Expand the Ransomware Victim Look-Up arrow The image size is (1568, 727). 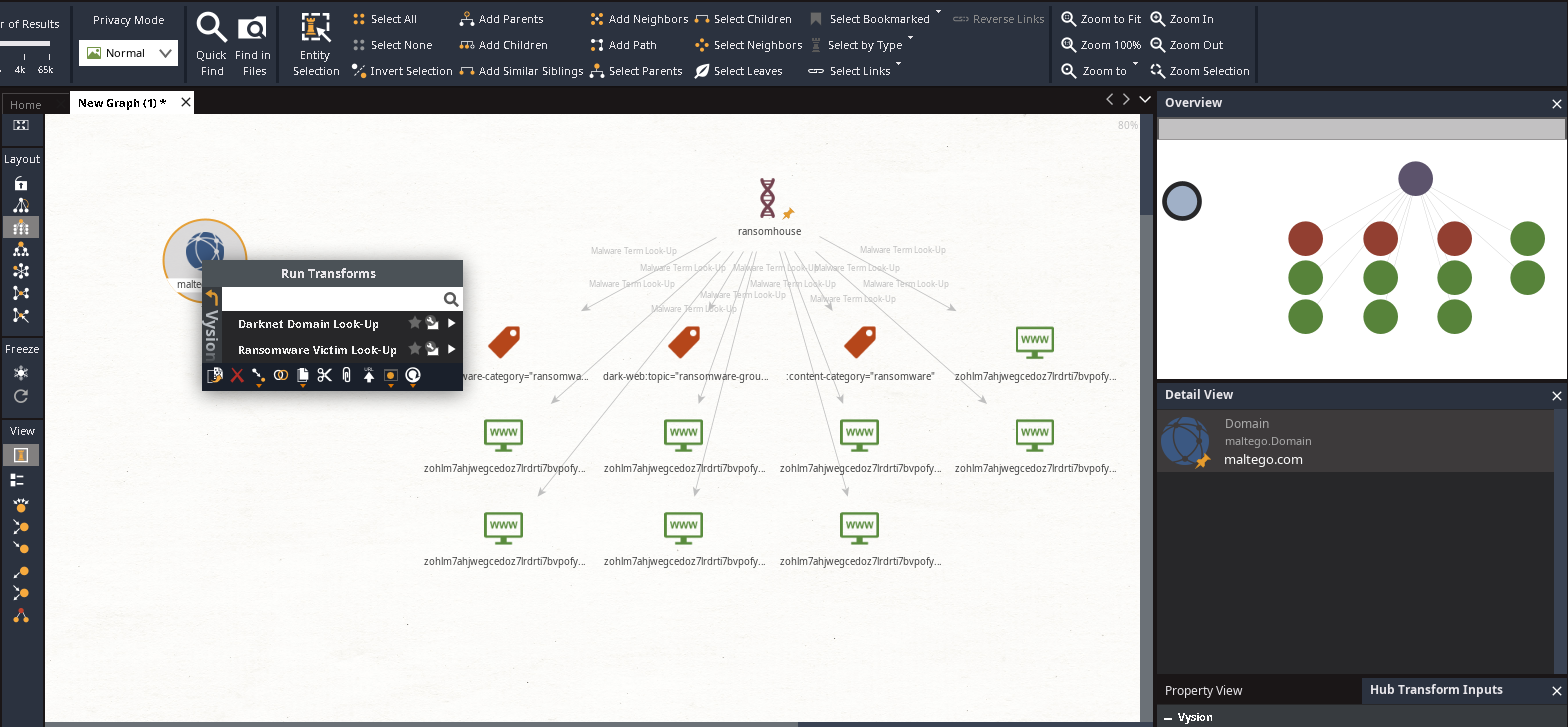coord(452,350)
